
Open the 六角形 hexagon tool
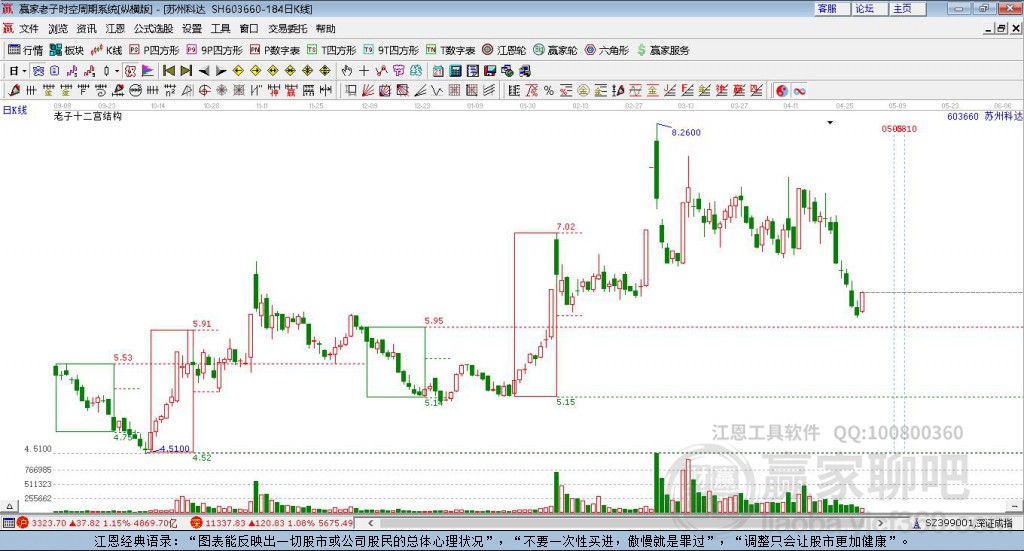606,50
